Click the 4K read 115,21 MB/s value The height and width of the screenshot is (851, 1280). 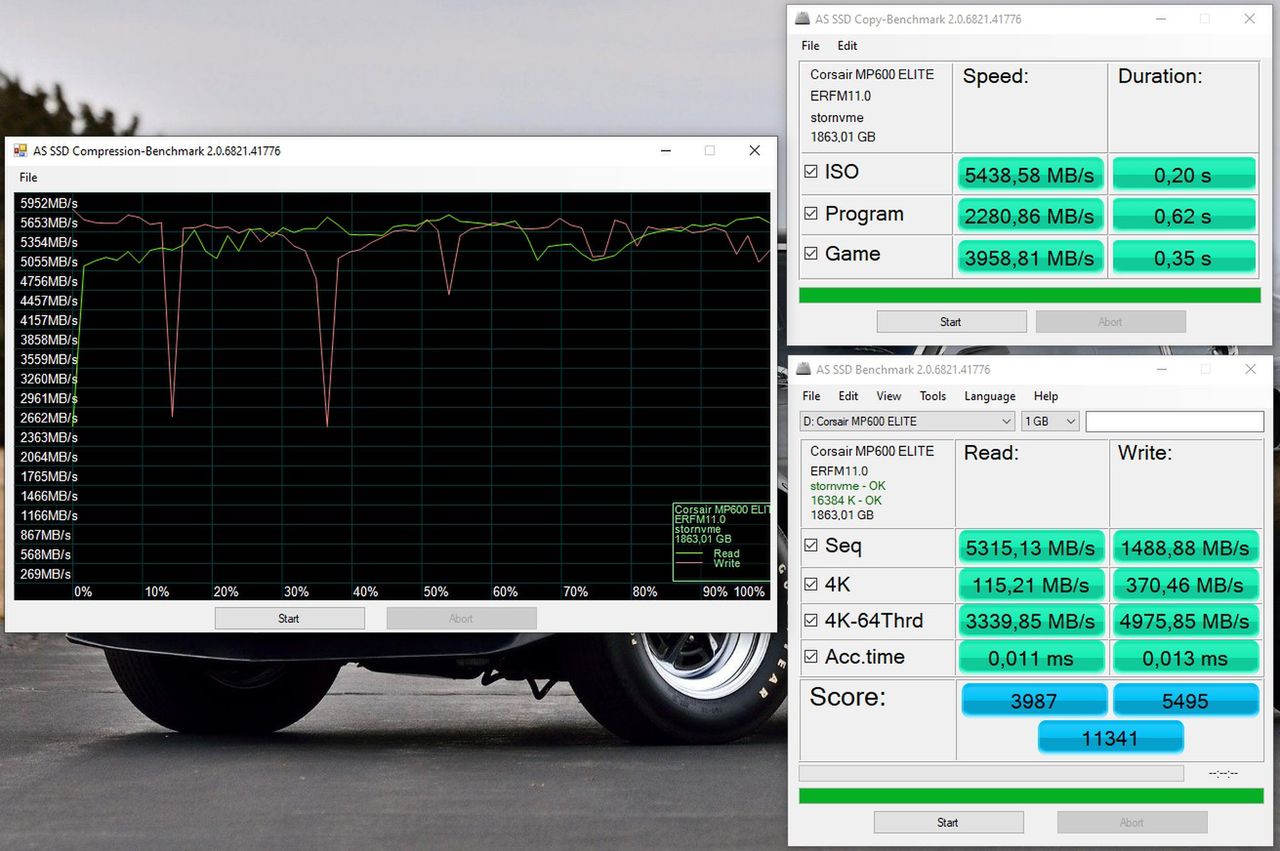(1032, 584)
